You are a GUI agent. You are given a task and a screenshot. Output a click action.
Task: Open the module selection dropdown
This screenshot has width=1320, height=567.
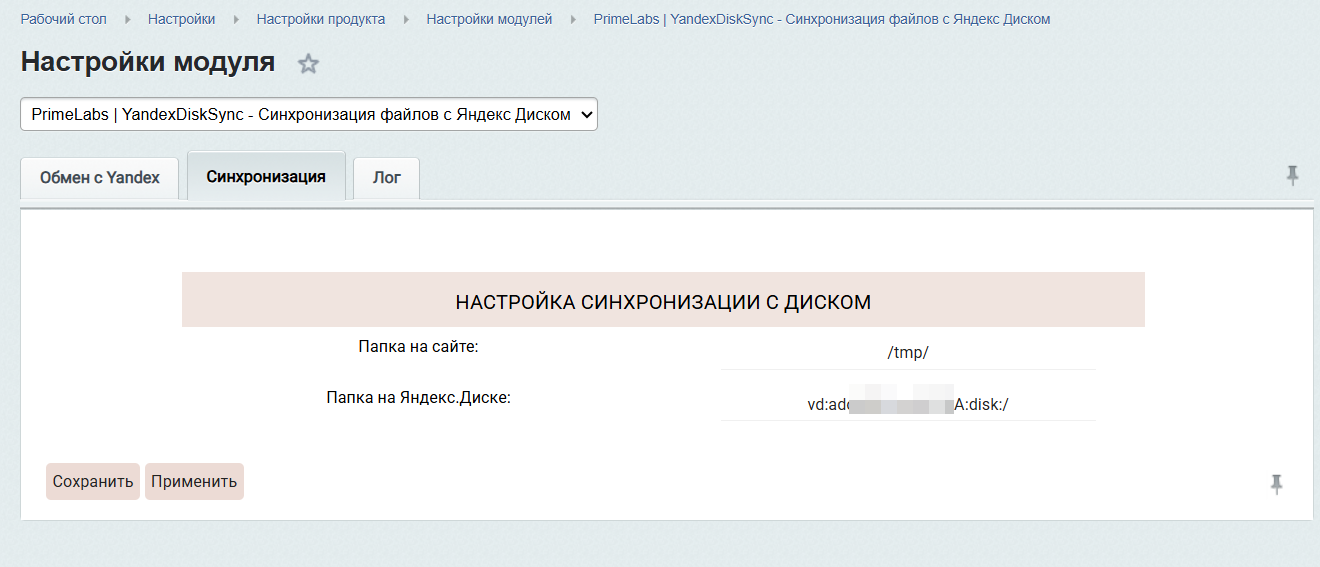pyautogui.click(x=309, y=114)
